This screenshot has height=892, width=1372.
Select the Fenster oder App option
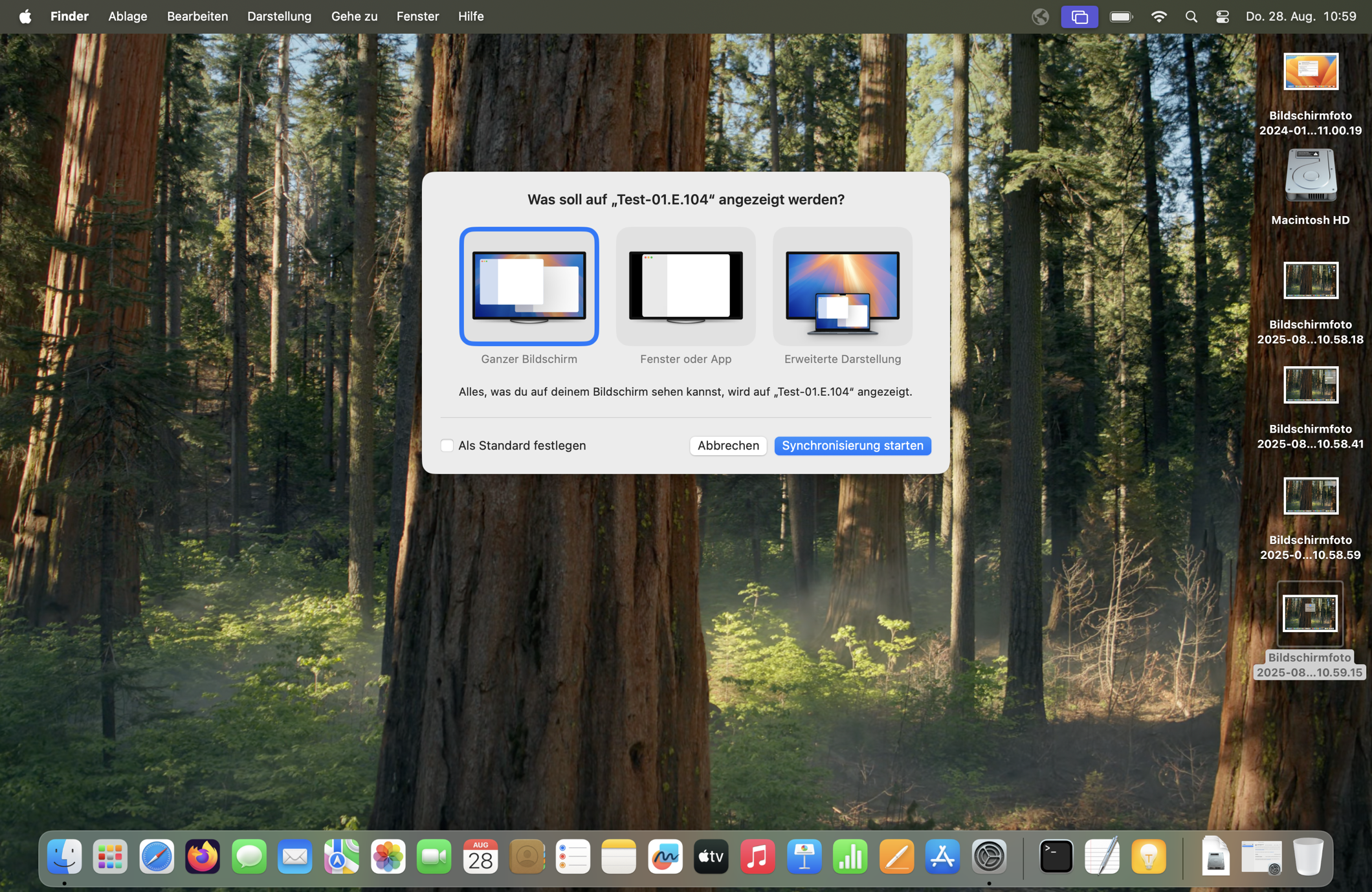coord(685,287)
